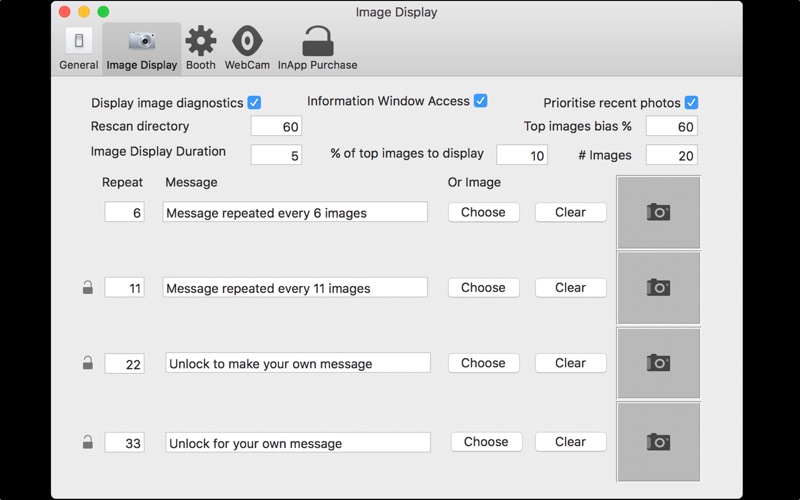800x500 pixels.
Task: Toggle Information Window Access checkbox
Action: (x=480, y=101)
